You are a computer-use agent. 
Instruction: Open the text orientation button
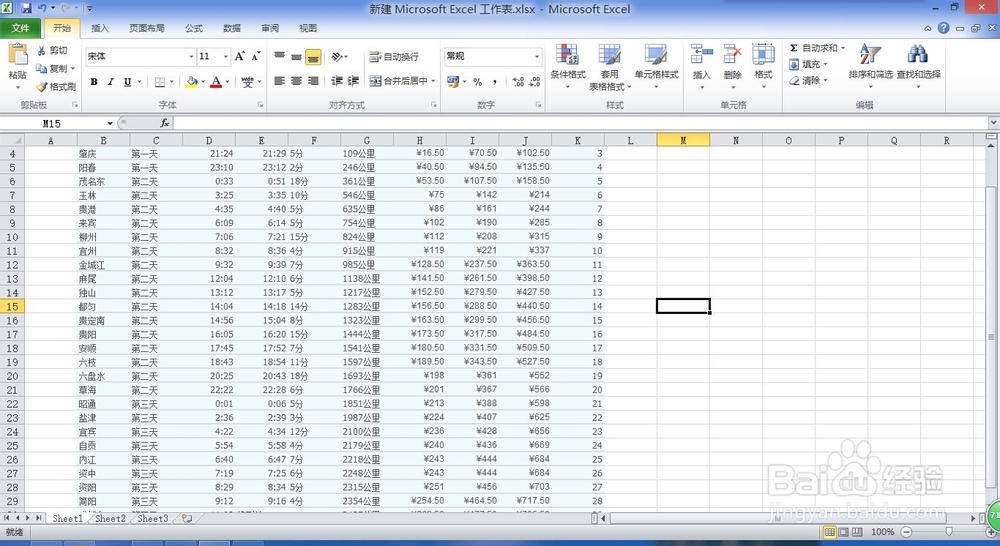click(x=339, y=57)
